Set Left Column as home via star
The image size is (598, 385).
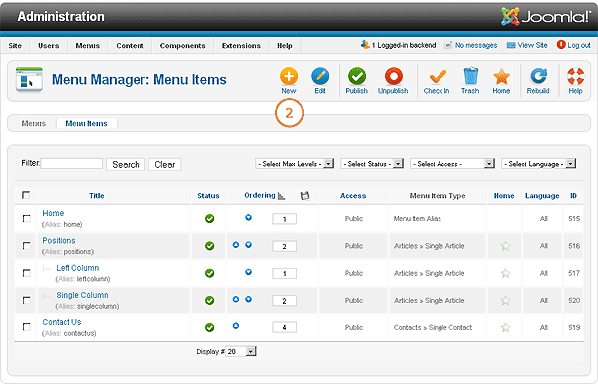tap(505, 273)
